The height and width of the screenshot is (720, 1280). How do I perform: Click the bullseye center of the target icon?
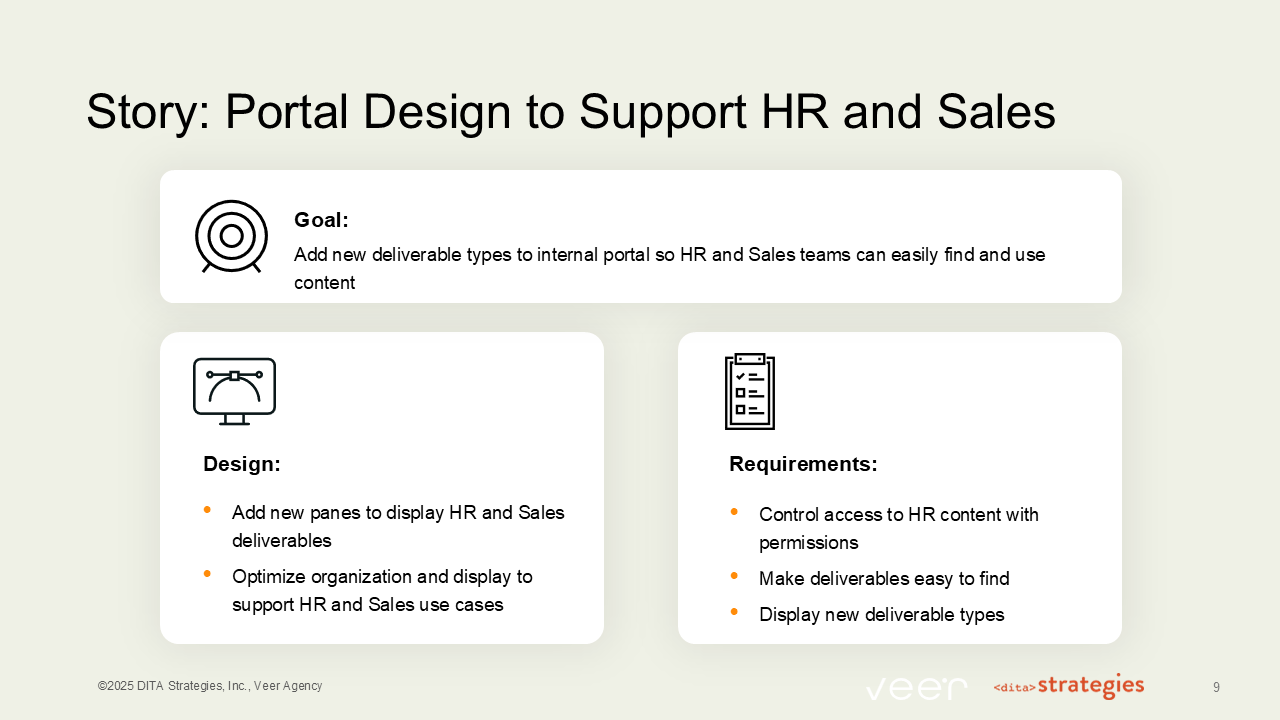click(x=231, y=237)
